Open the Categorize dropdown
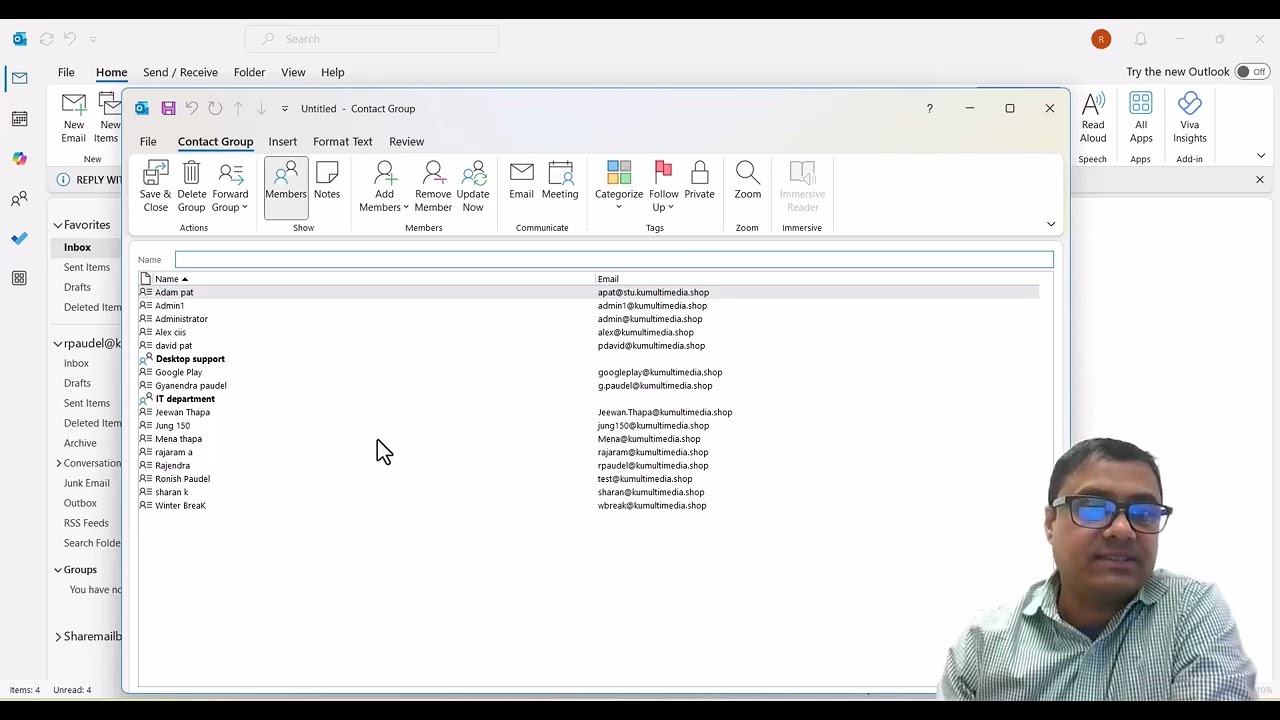Image resolution: width=1280 pixels, height=720 pixels. (x=619, y=187)
